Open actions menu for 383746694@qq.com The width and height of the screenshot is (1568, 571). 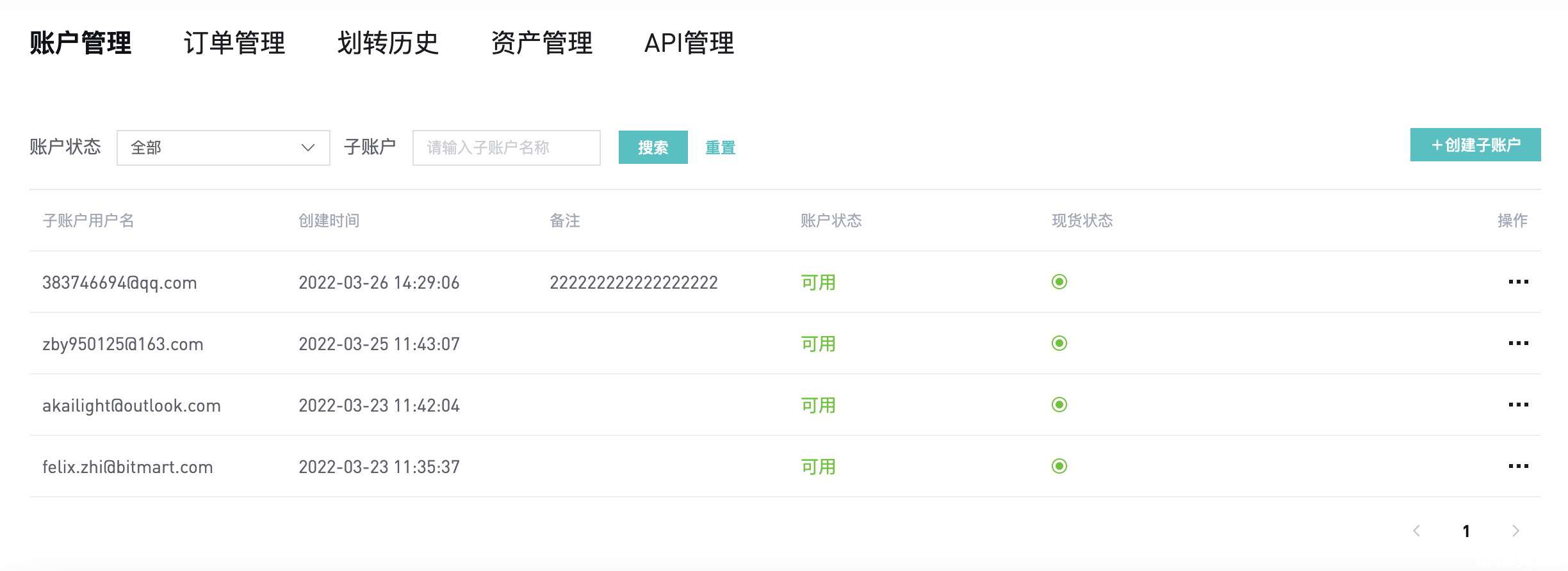1518,282
